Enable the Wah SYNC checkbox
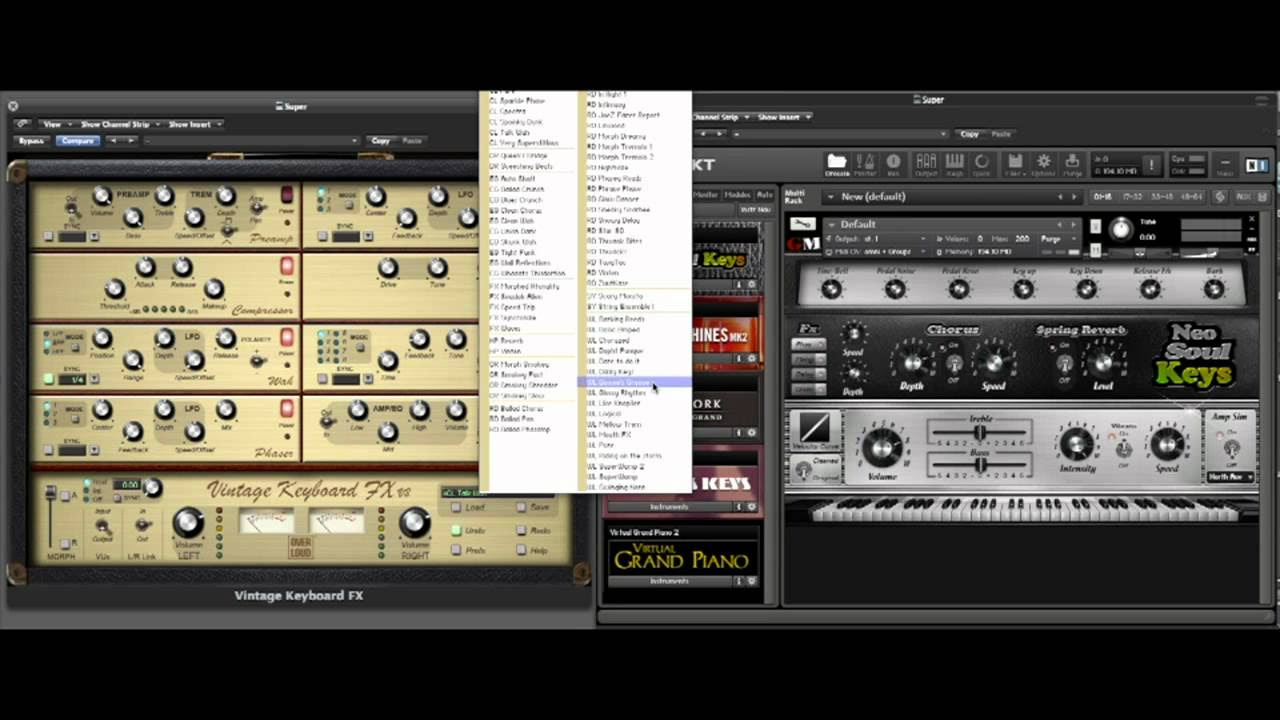Viewport: 1280px width, 720px height. (x=48, y=379)
